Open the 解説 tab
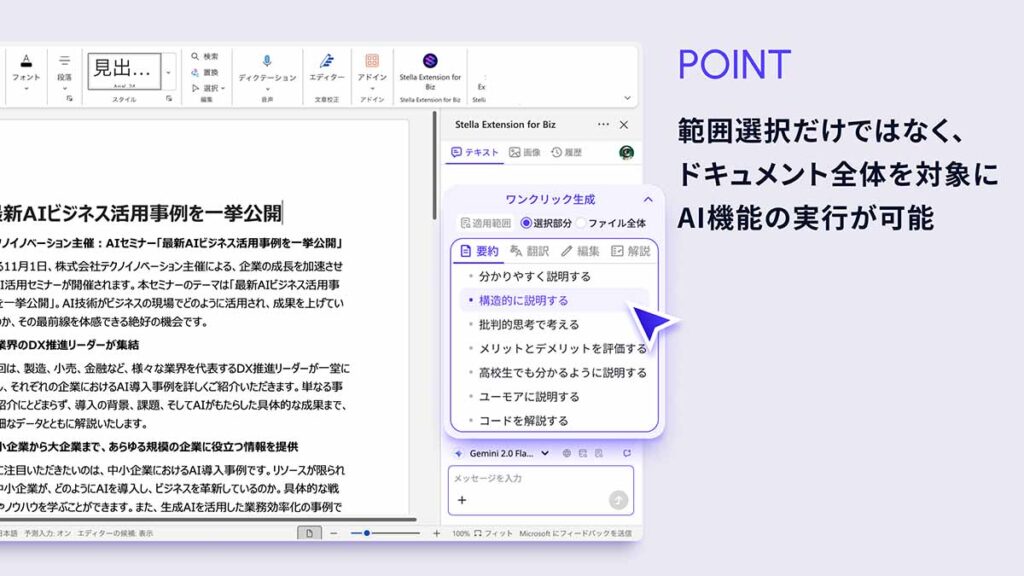Image resolution: width=1024 pixels, height=576 pixels. click(x=630, y=251)
